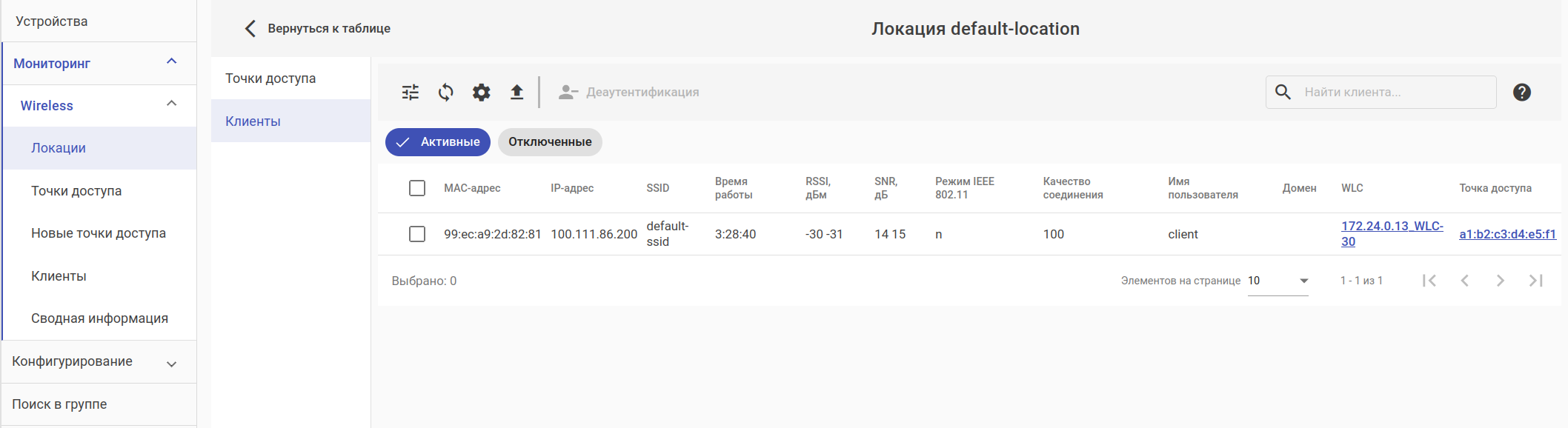Screen dimensions: 1568x428
Task: Open Точки доступа in the sidebar menu
Action: tap(100, 190)
